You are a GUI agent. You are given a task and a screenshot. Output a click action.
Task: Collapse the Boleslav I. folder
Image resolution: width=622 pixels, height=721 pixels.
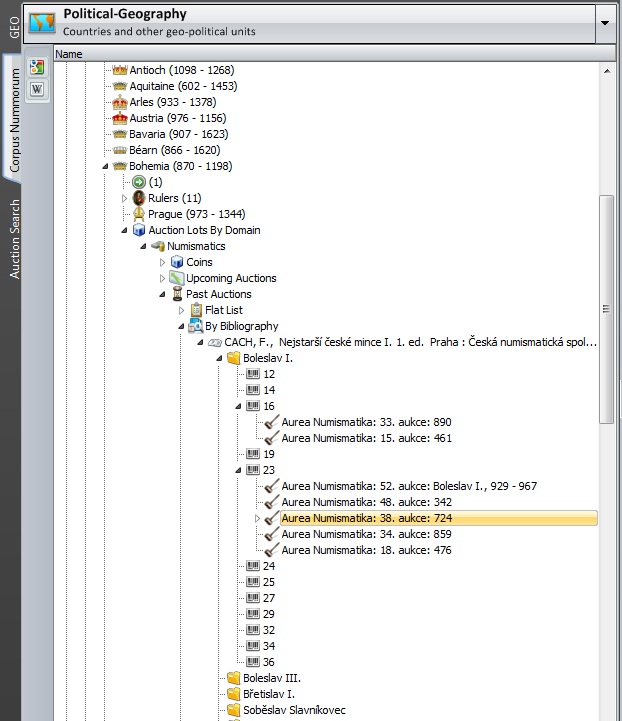pyautogui.click(x=219, y=358)
